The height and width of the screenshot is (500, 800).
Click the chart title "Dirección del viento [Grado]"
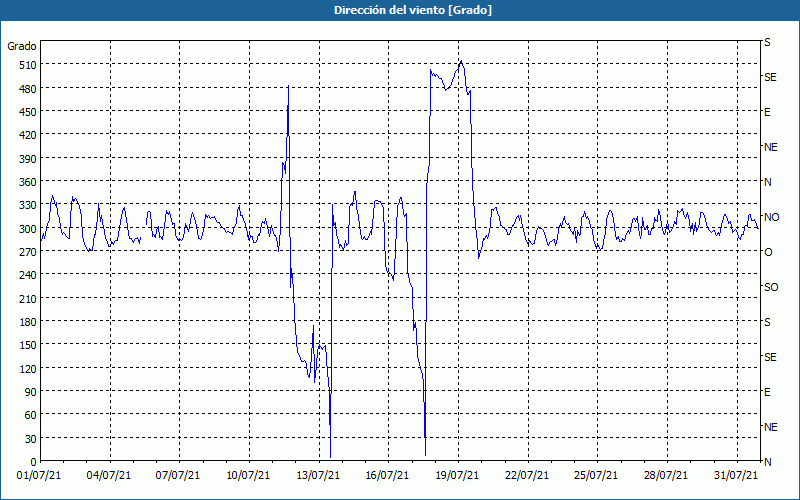tap(413, 10)
